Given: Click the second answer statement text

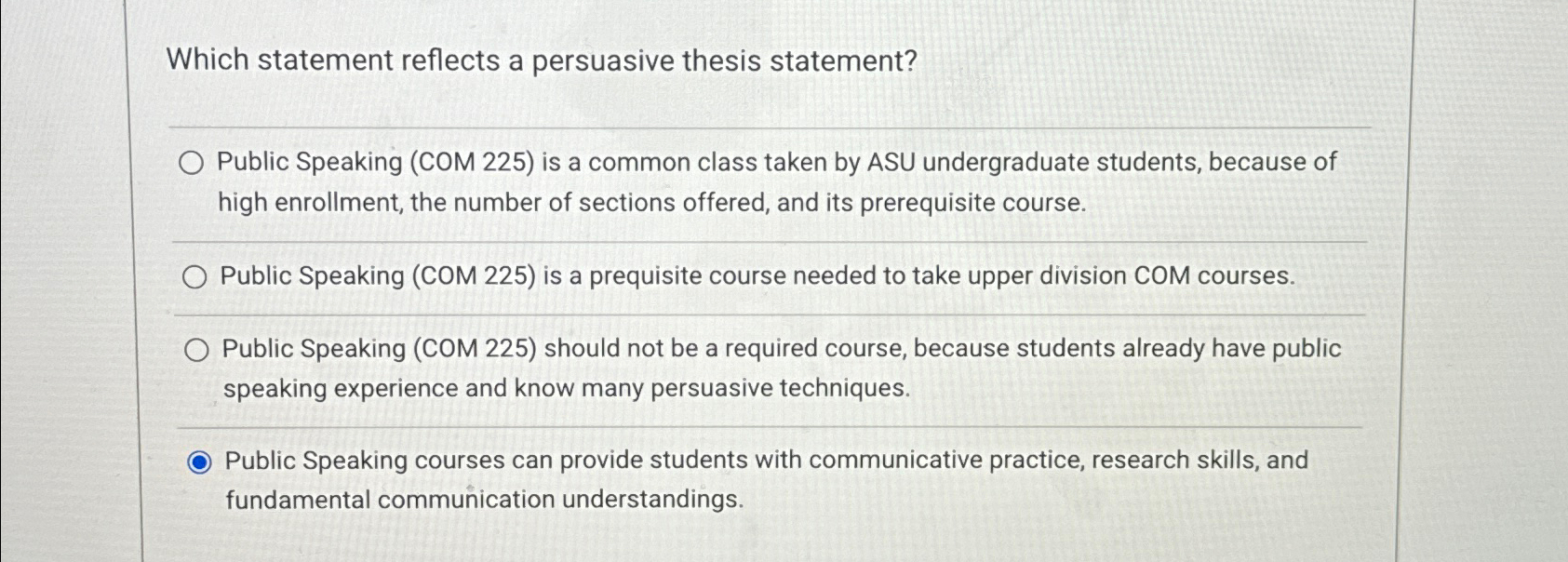Looking at the screenshot, I should 754,276.
